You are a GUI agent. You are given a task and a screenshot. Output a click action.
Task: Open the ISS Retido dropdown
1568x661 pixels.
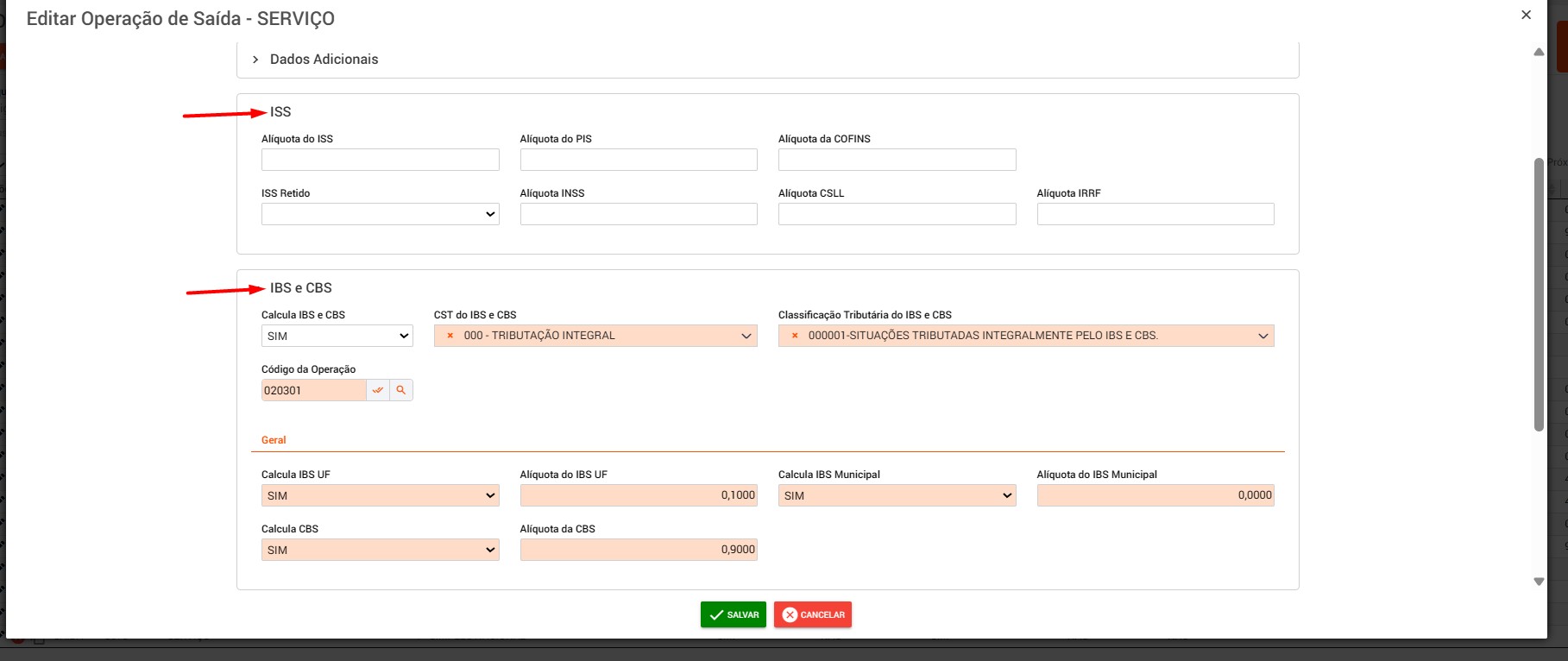coord(381,214)
